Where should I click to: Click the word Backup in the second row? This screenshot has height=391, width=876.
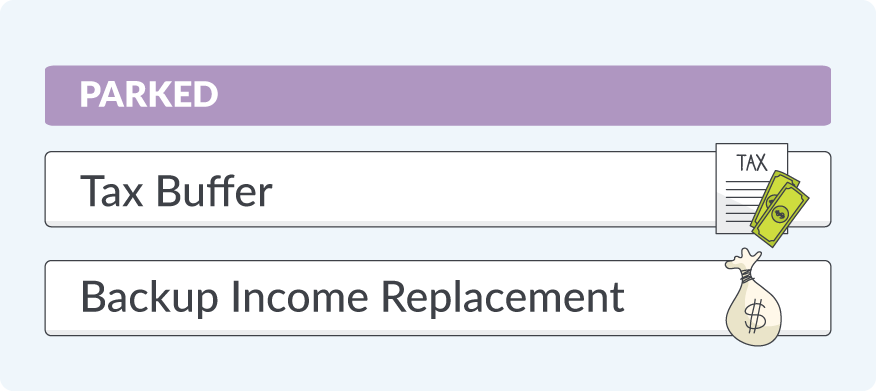(149, 298)
